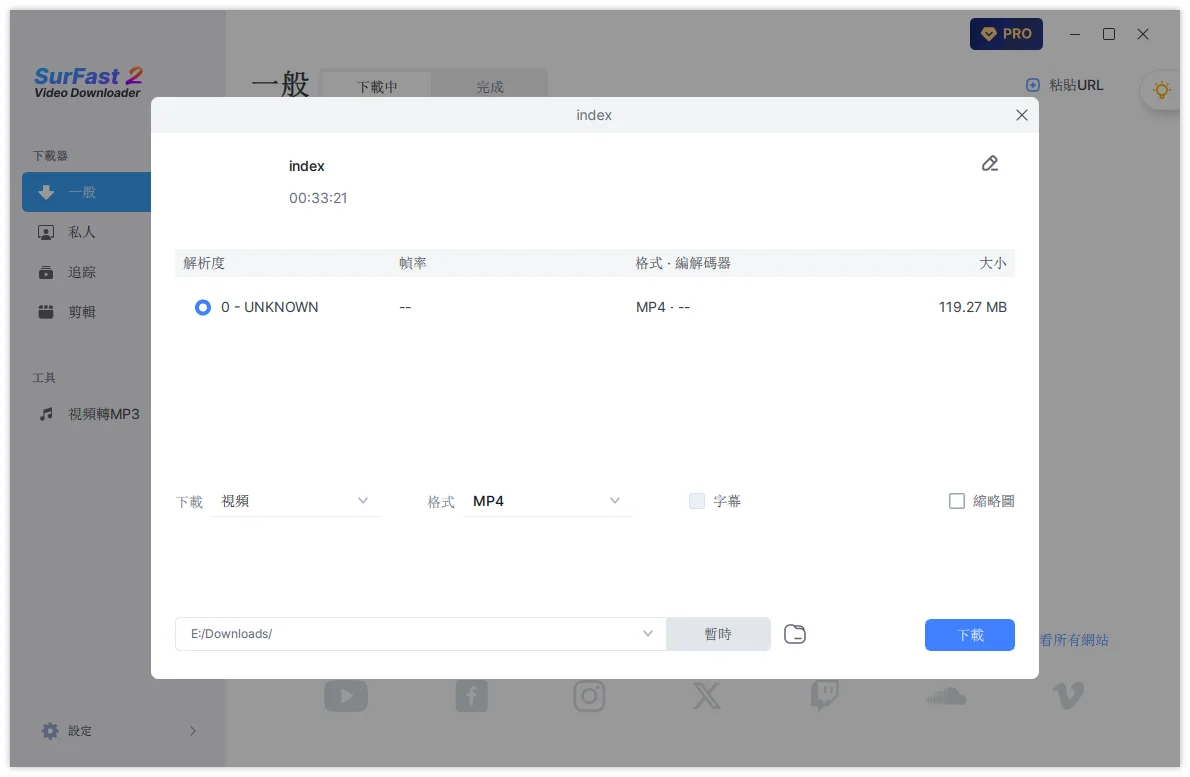The image size is (1190, 777).
Task: Expand the E:/Downloads/ path dropdown arrow
Action: pos(648,634)
